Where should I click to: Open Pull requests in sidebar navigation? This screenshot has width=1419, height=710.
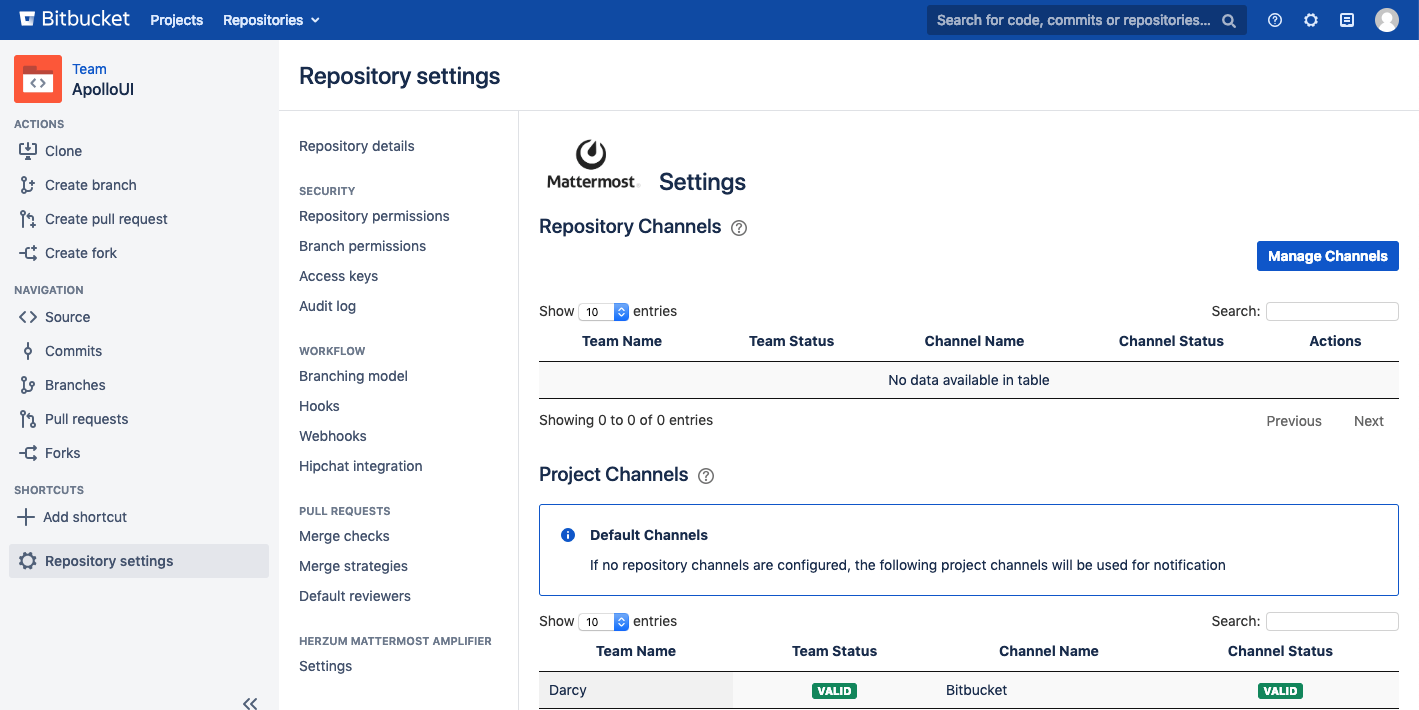coord(86,419)
